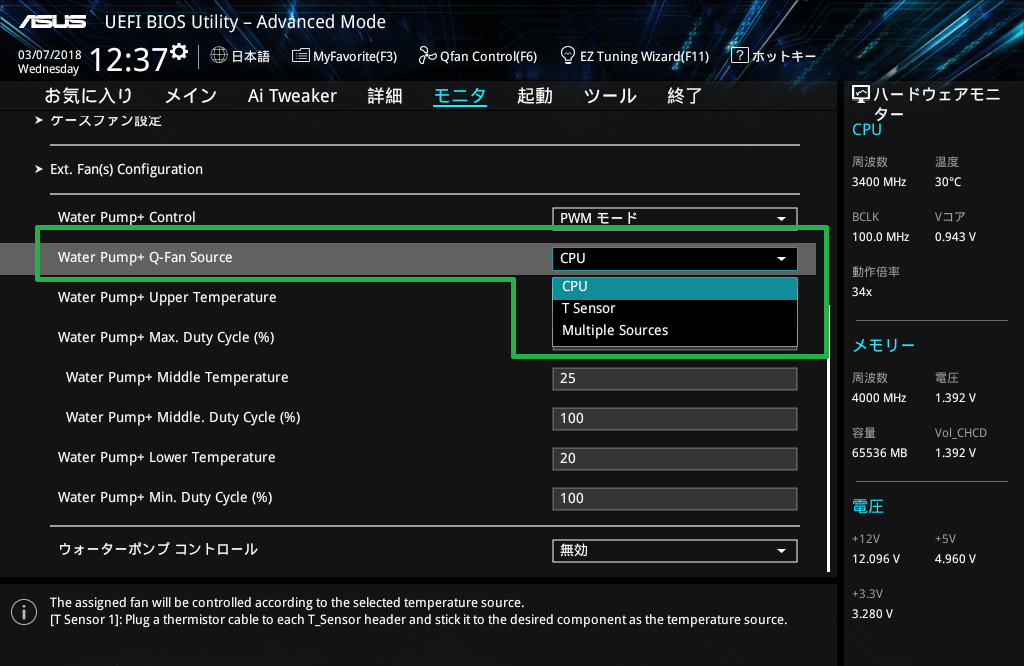Open the 終了 tab
This screenshot has width=1024, height=666.
click(x=684, y=96)
